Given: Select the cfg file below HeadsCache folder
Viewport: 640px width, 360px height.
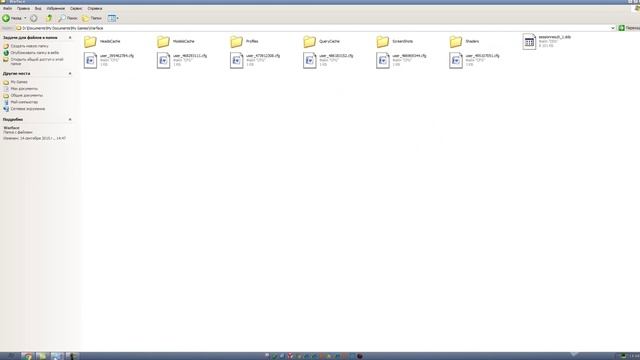Looking at the screenshot, I should [x=109, y=60].
